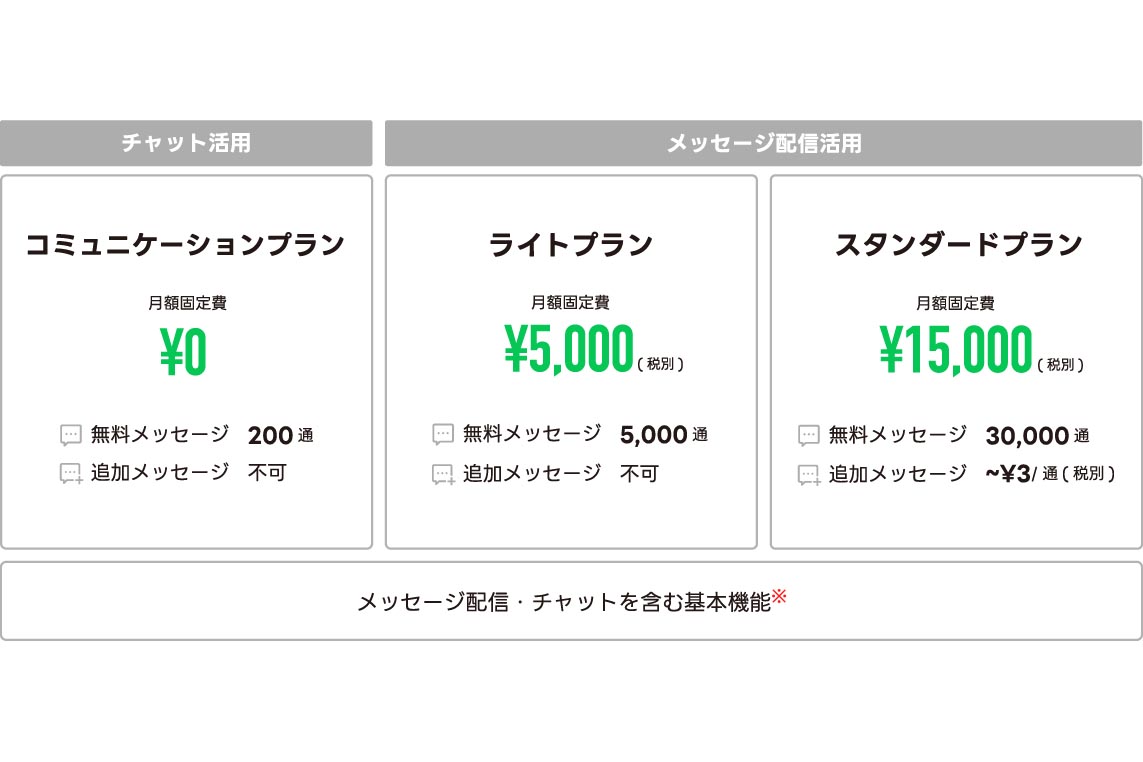This screenshot has height=762, width=1143.
Task: Click the コミュニケーションプラン title
Action: [x=186, y=245]
